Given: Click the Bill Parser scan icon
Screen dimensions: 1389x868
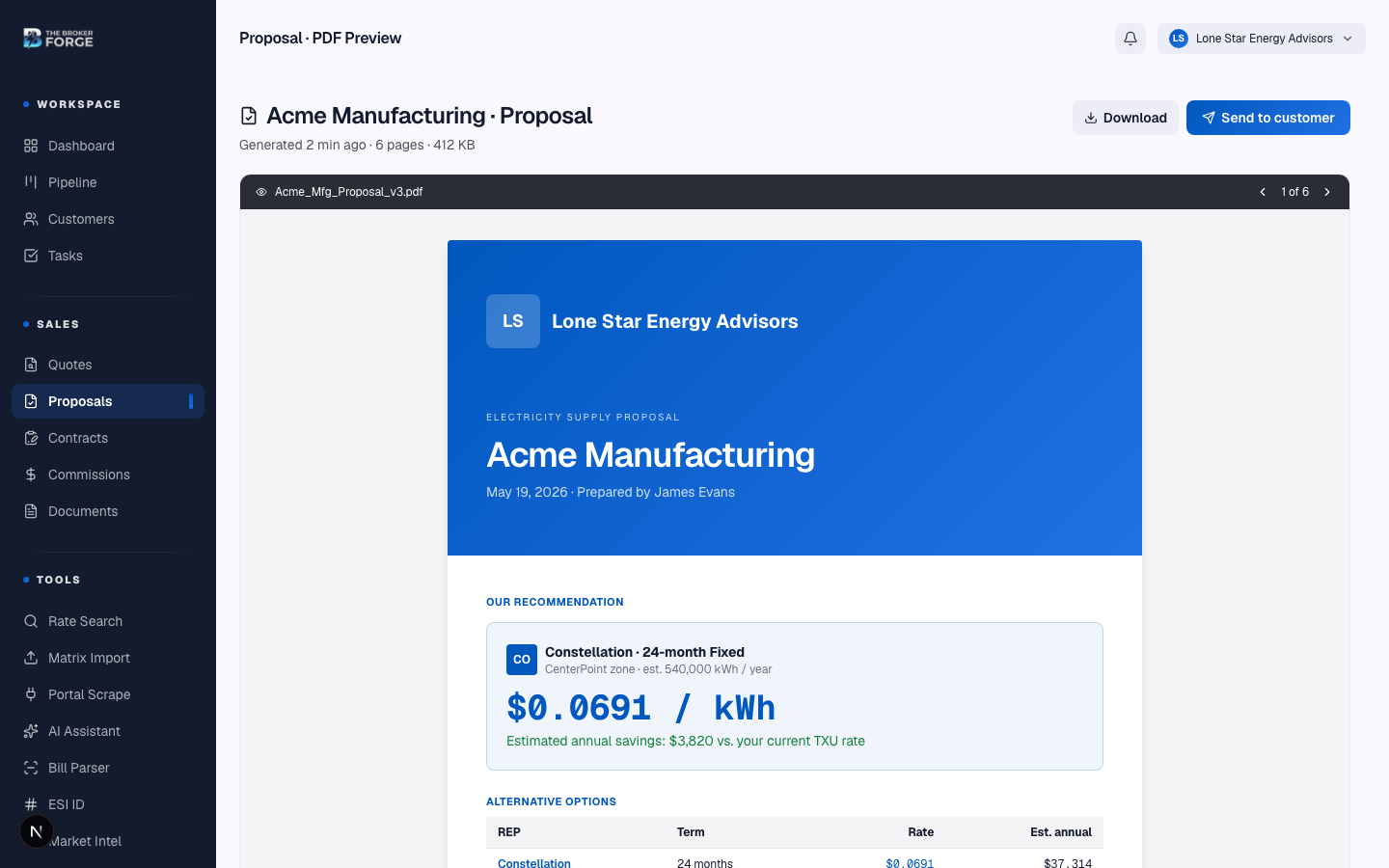Looking at the screenshot, I should coord(31,768).
